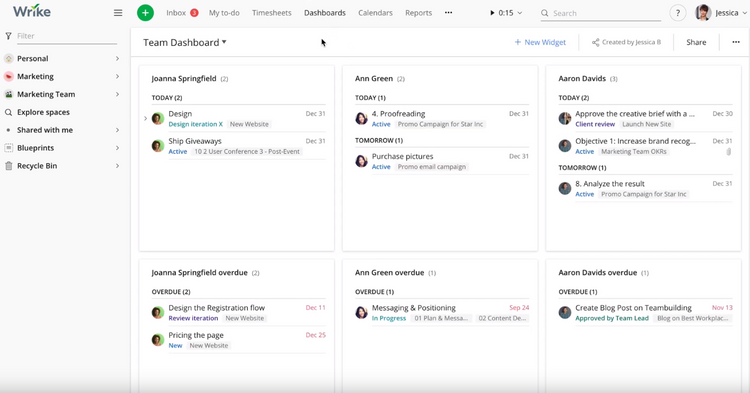Viewport: 750px width, 393px height.
Task: Click the Design iteration X status
Action: point(196,124)
